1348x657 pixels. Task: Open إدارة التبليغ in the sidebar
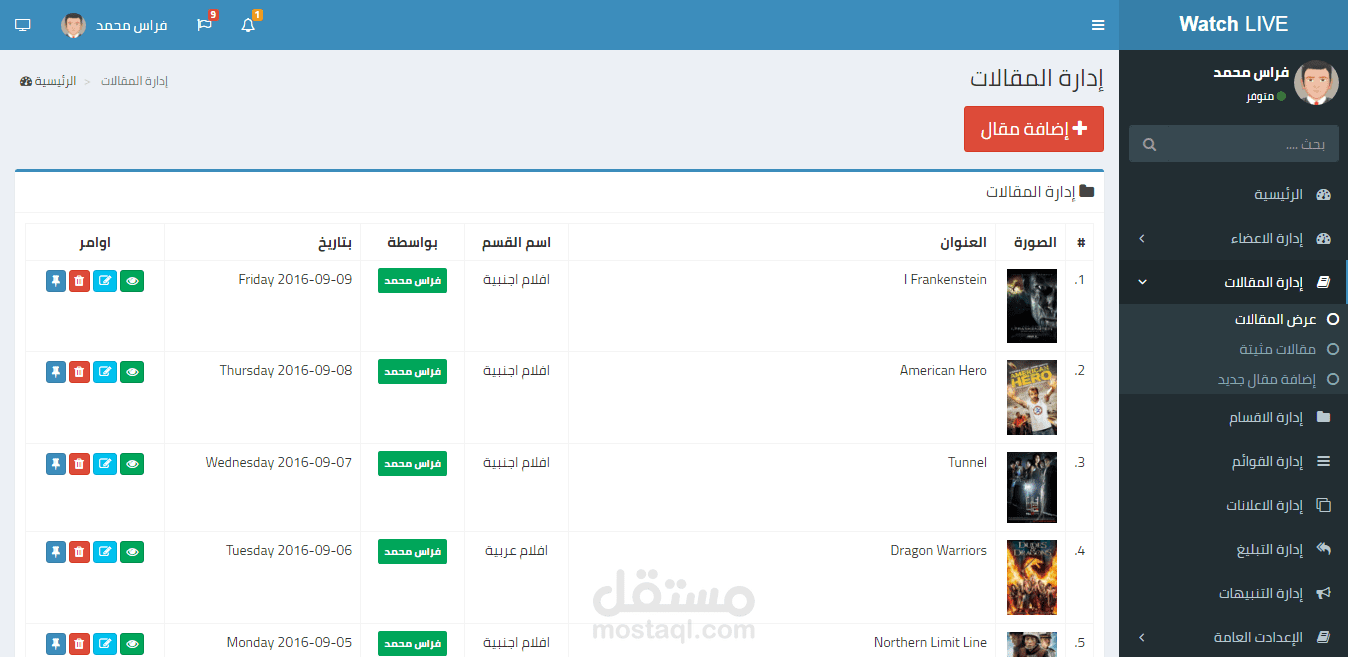[1233, 549]
